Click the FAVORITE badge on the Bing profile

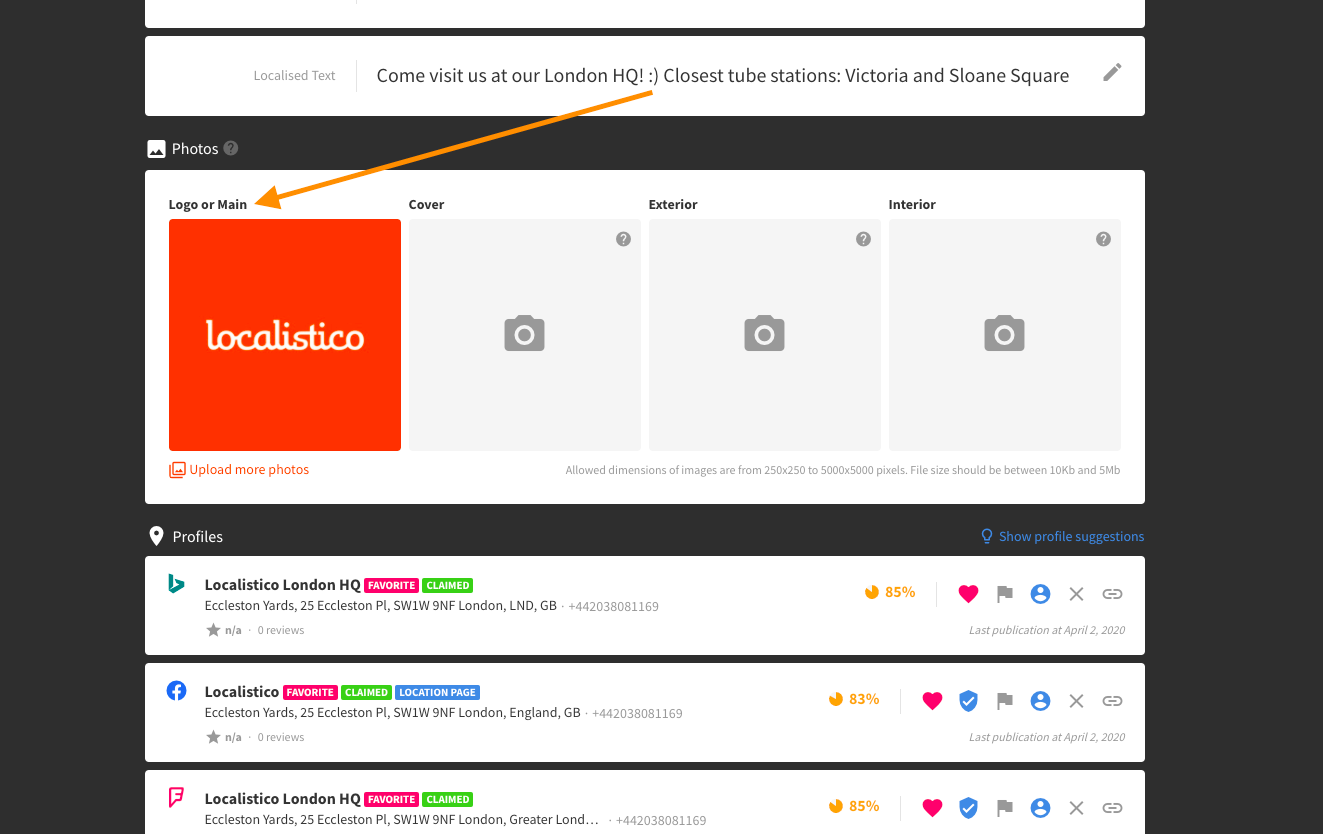tap(391, 585)
